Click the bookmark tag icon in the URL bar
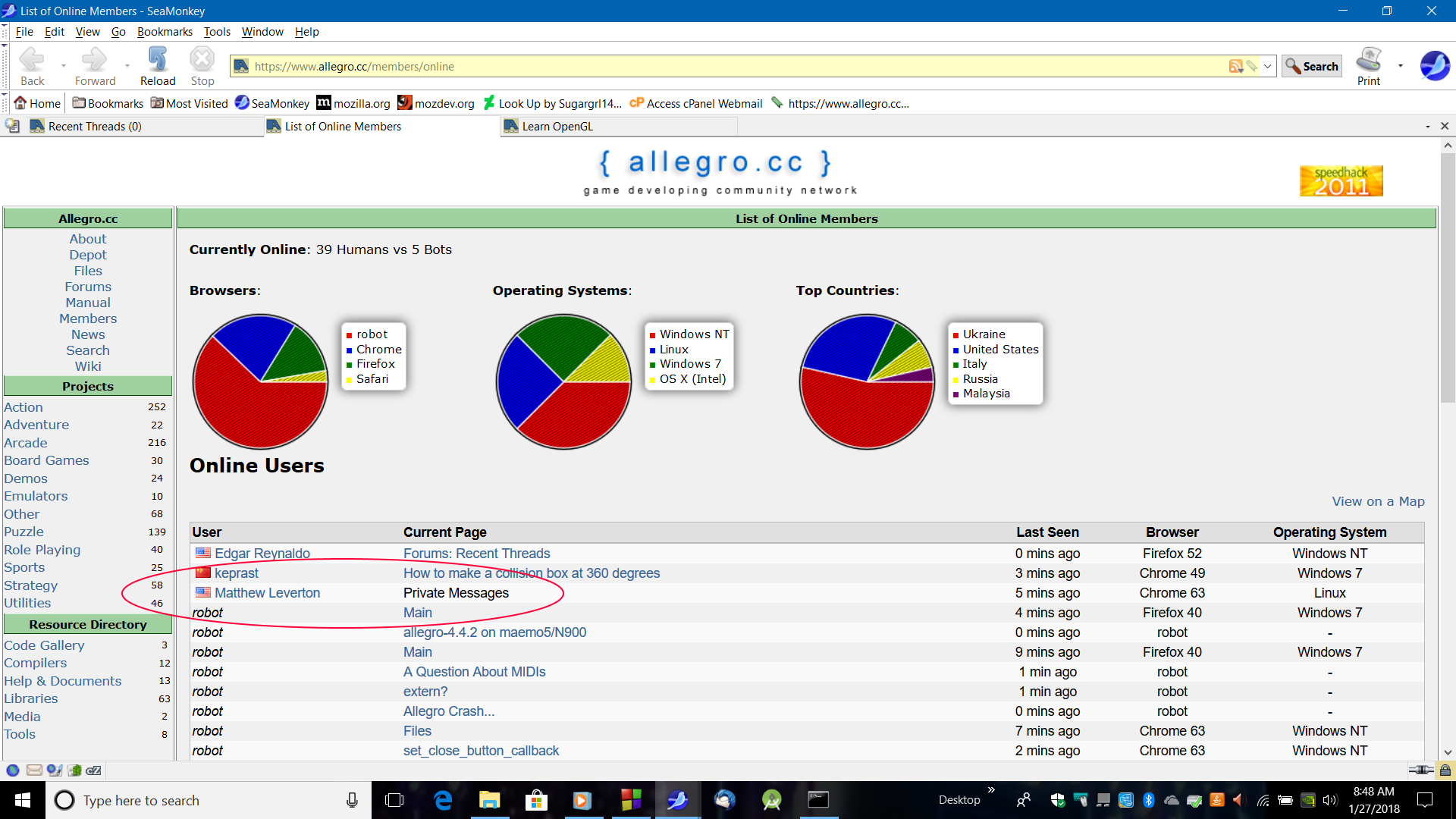Image resolution: width=1456 pixels, height=819 pixels. pyautogui.click(x=1252, y=67)
